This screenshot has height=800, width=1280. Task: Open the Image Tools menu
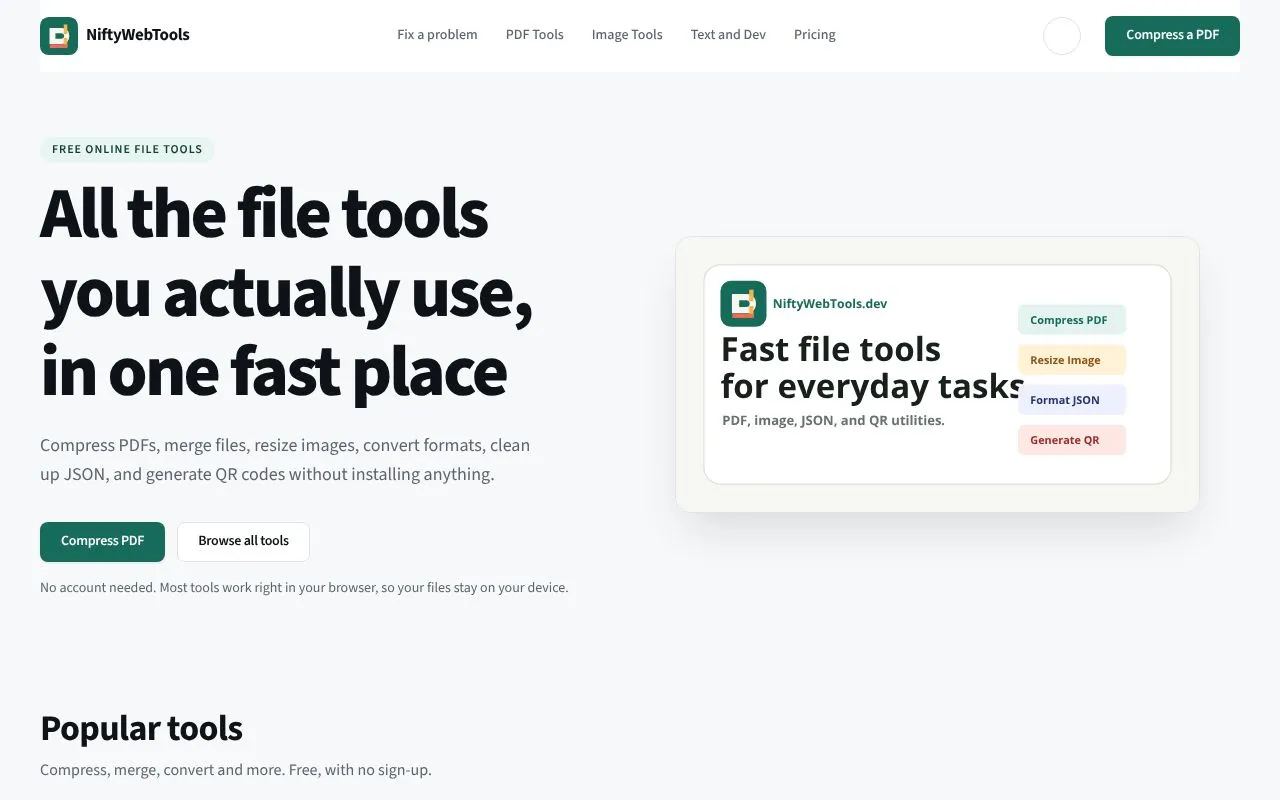pyautogui.click(x=627, y=35)
